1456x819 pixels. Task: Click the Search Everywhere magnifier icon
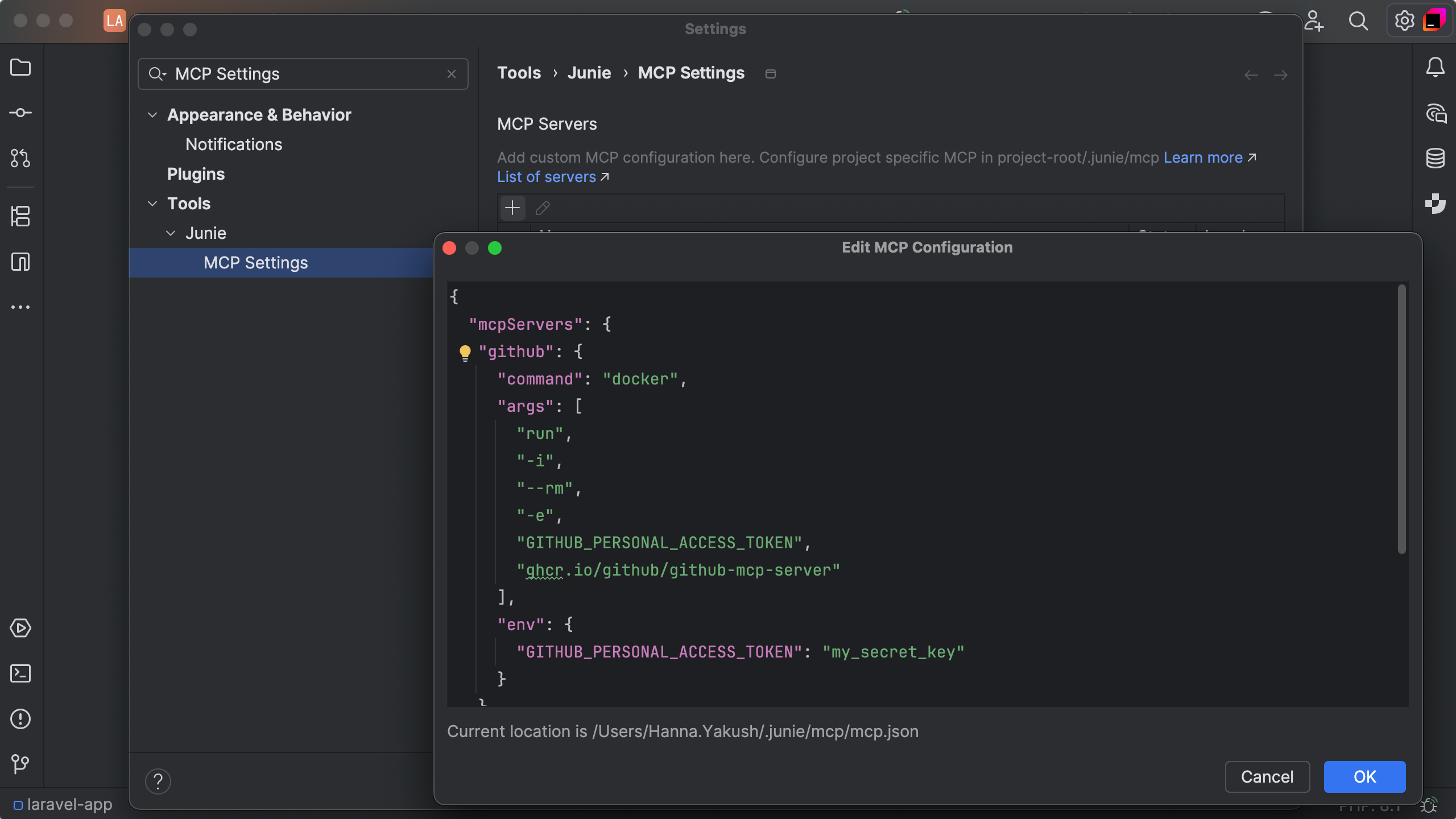pyautogui.click(x=1359, y=21)
